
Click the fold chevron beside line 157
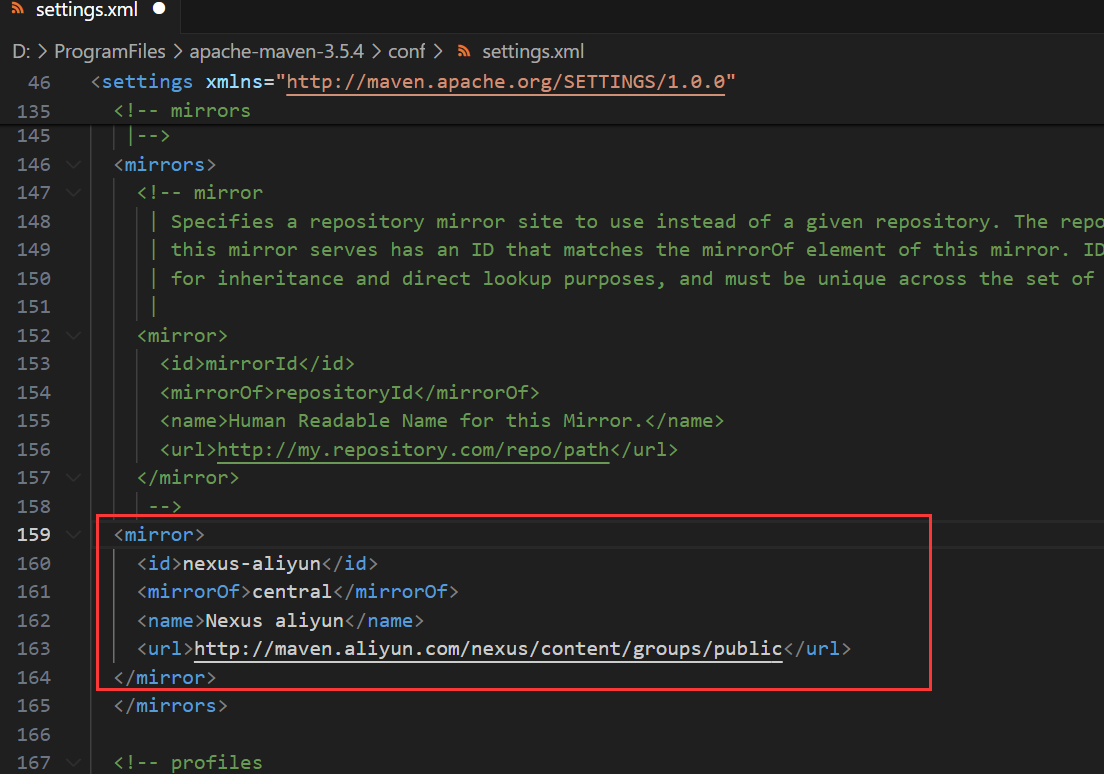pyautogui.click(x=73, y=477)
